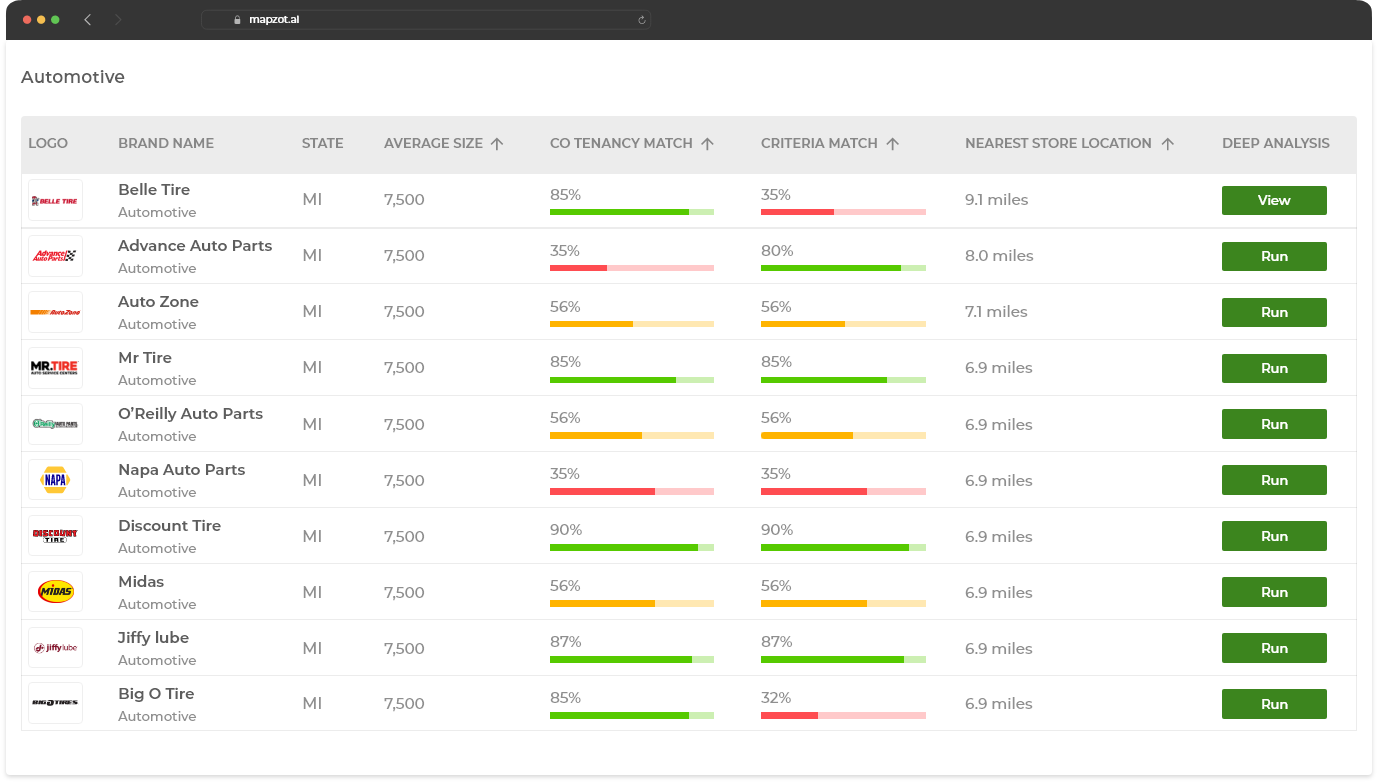This screenshot has width=1378, height=783.
Task: Click Jiffy lube 87% co tenancy value
Action: tap(566, 642)
